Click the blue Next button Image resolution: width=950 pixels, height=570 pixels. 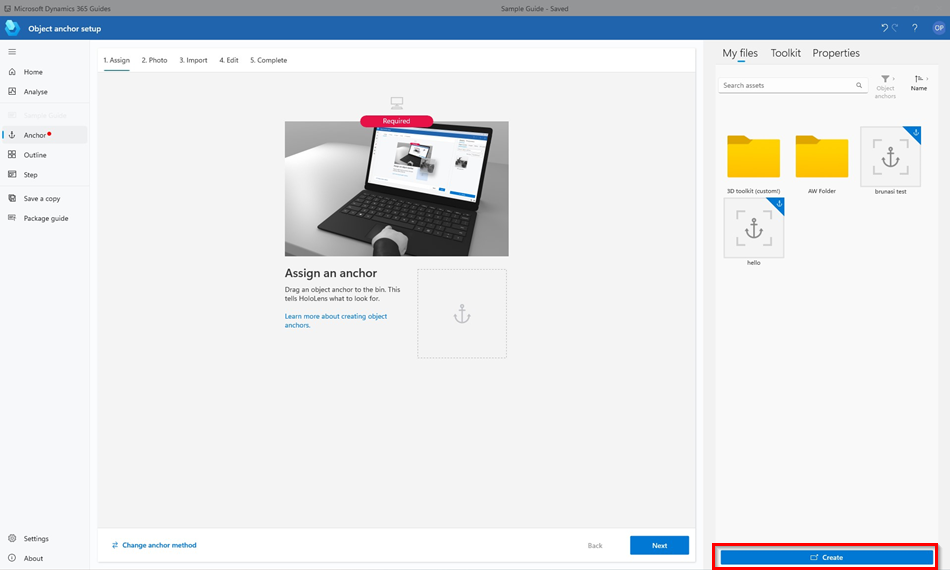pyautogui.click(x=659, y=545)
